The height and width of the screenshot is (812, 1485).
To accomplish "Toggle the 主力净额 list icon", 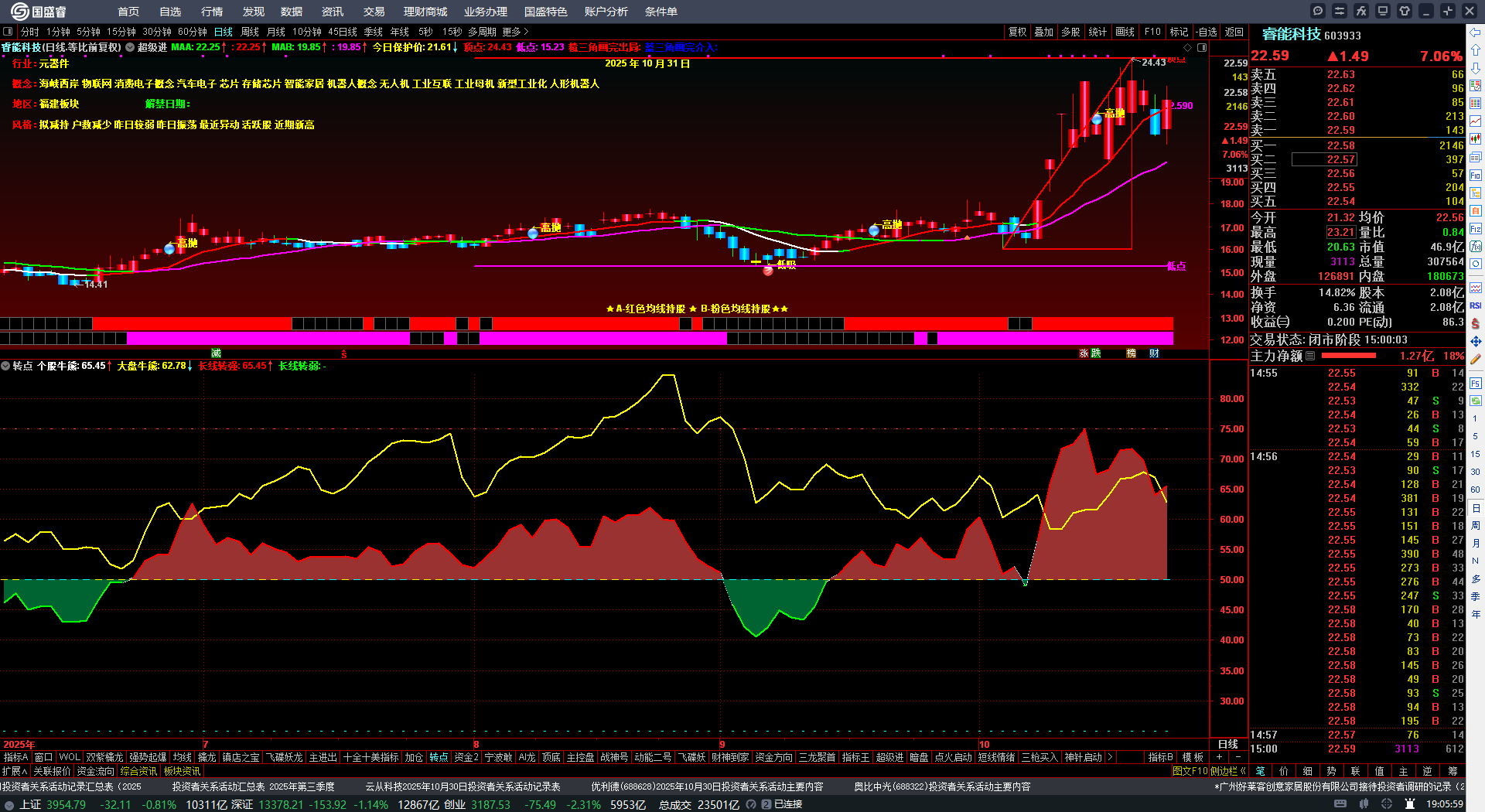I will (x=1310, y=356).
